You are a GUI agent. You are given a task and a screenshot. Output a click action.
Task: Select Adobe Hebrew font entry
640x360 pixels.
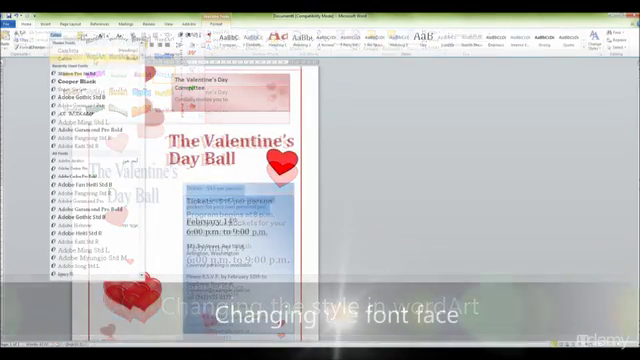point(95,225)
